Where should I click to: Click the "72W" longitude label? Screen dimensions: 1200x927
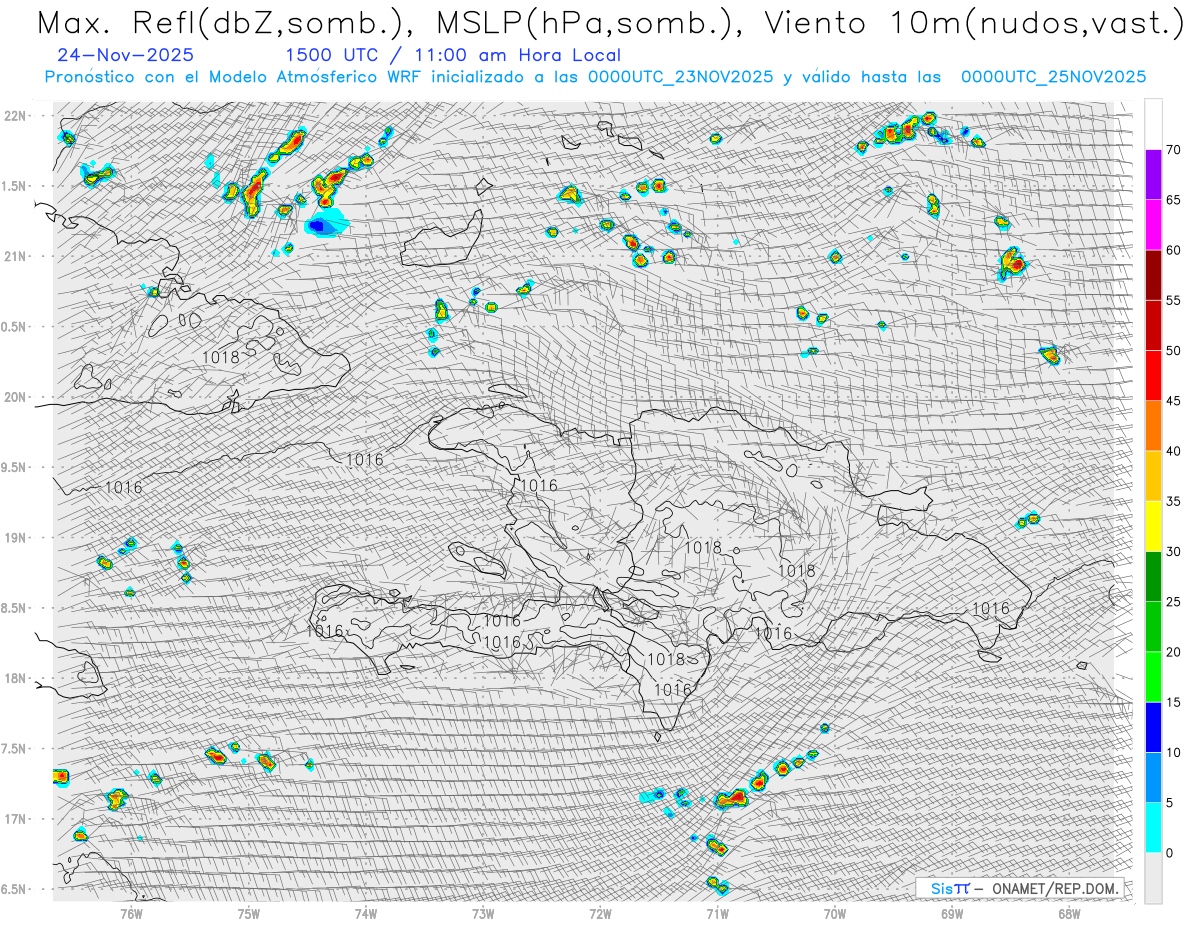tap(600, 913)
